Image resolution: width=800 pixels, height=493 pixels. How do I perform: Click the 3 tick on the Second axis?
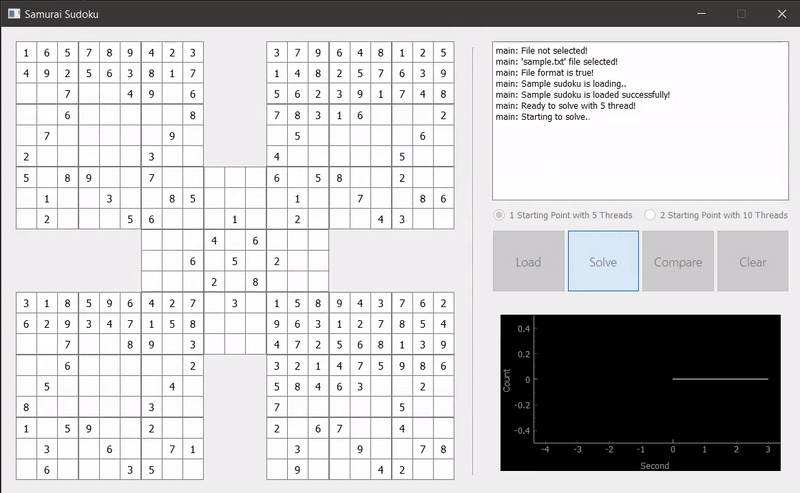tap(768, 449)
